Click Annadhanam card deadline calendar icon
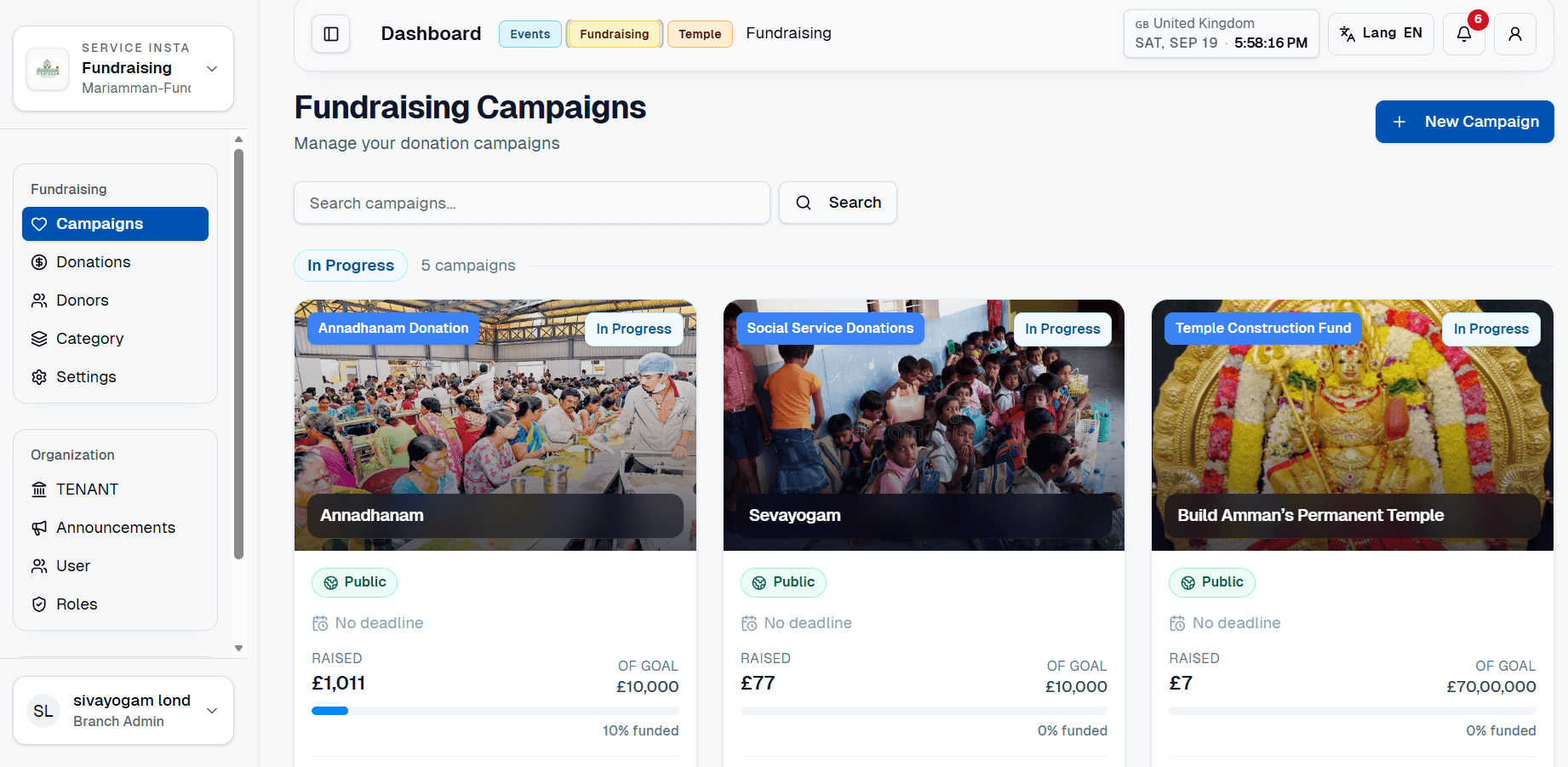Viewport: 1568px width, 767px height. (320, 623)
